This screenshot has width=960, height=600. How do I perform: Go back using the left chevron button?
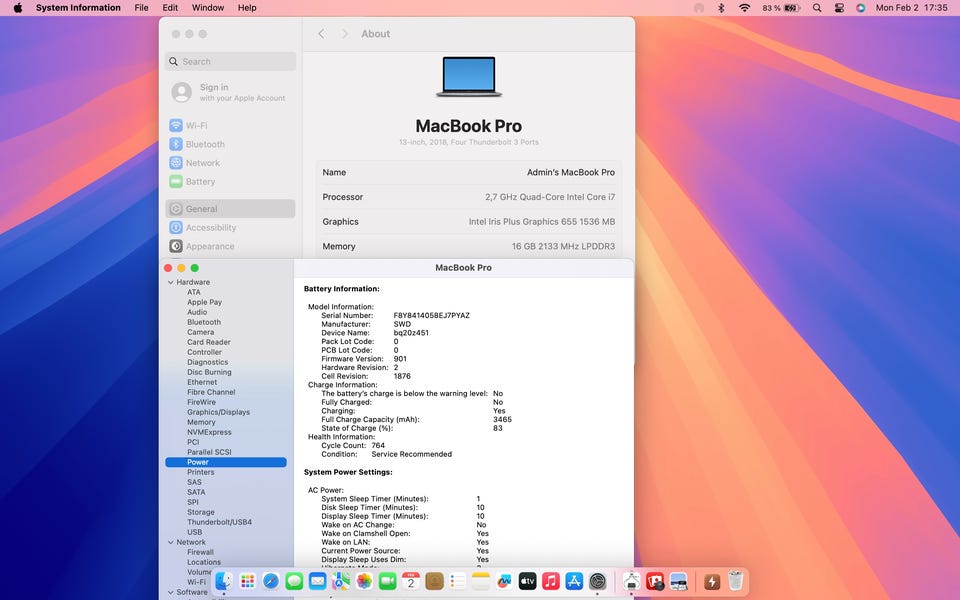pyautogui.click(x=321, y=34)
